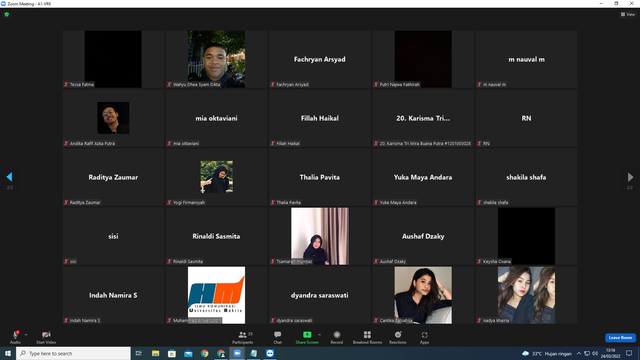
Task: Select the Fillah Haikal tile
Action: (x=320, y=118)
